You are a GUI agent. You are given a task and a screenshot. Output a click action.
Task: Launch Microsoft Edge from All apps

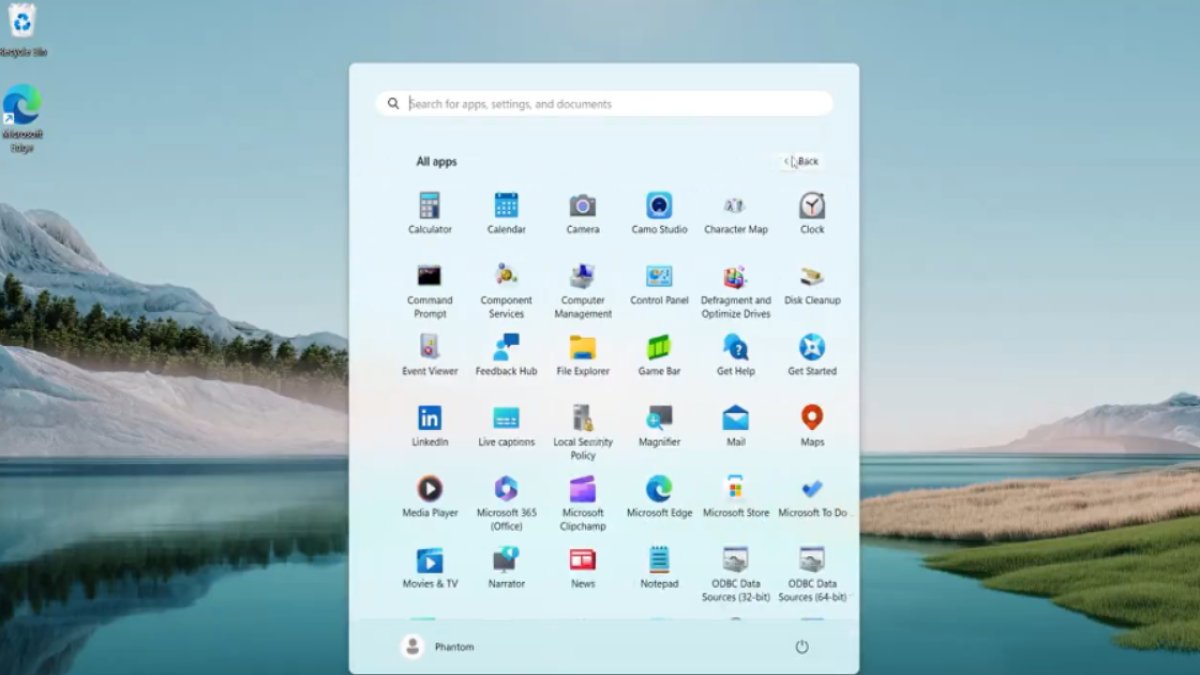(659, 497)
